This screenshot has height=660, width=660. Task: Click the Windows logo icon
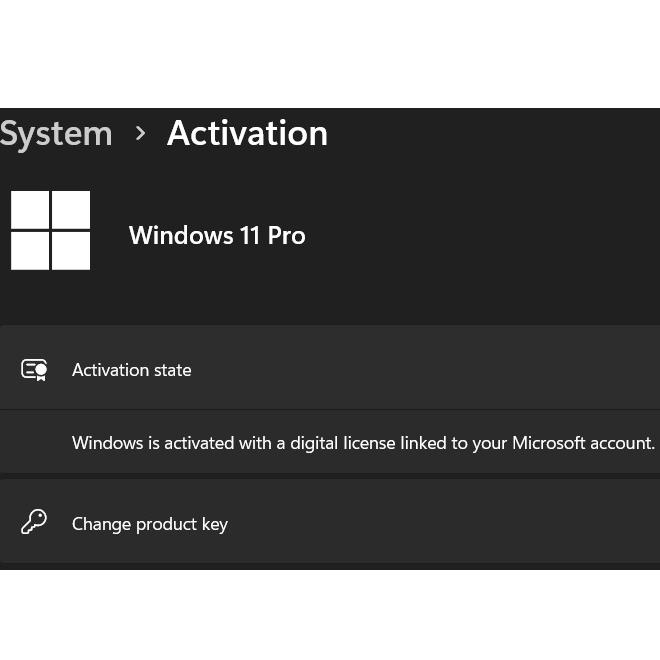(x=50, y=231)
